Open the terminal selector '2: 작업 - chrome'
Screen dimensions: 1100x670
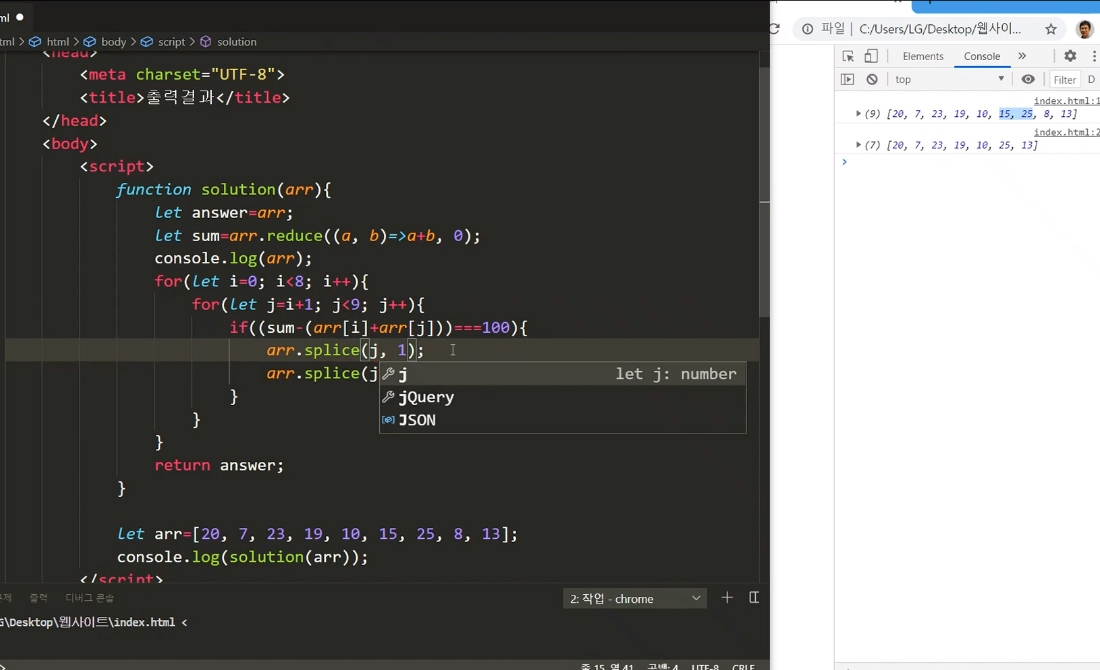(635, 598)
